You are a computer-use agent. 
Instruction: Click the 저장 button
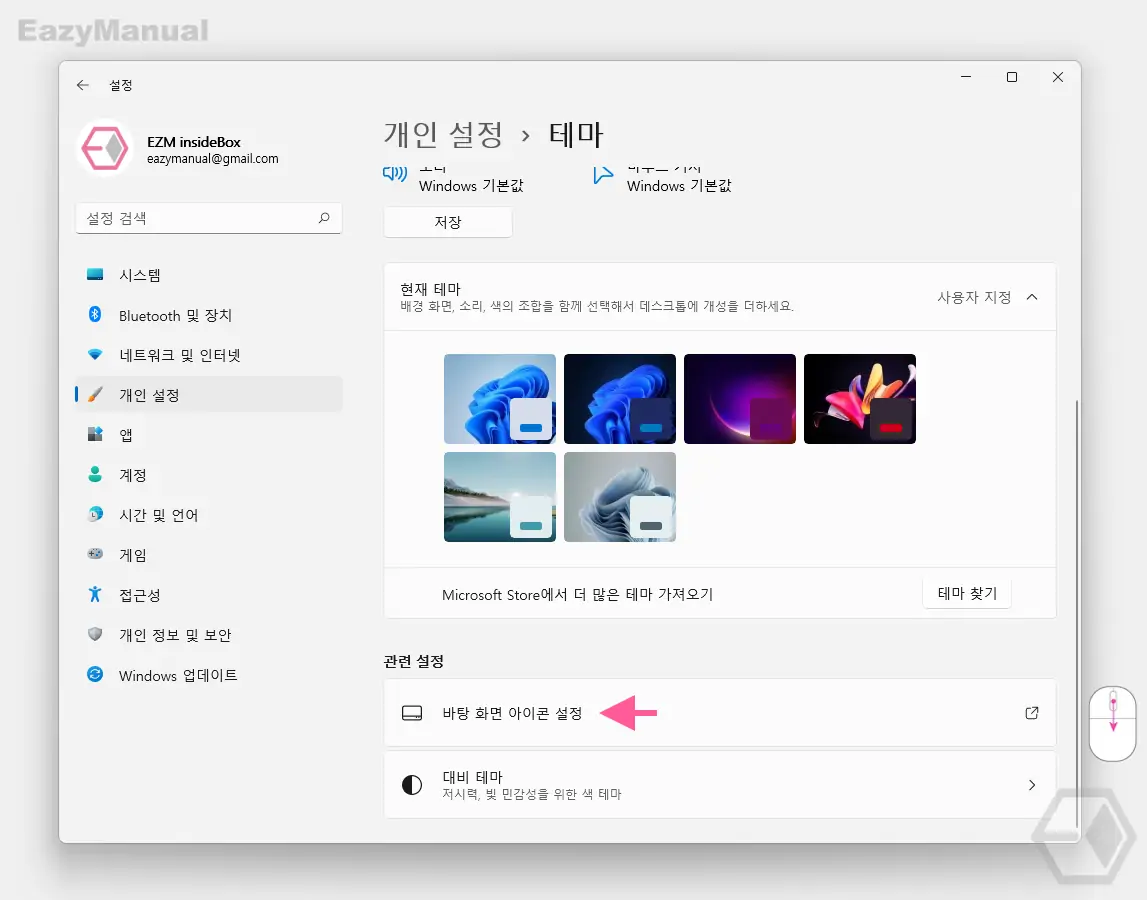point(448,222)
